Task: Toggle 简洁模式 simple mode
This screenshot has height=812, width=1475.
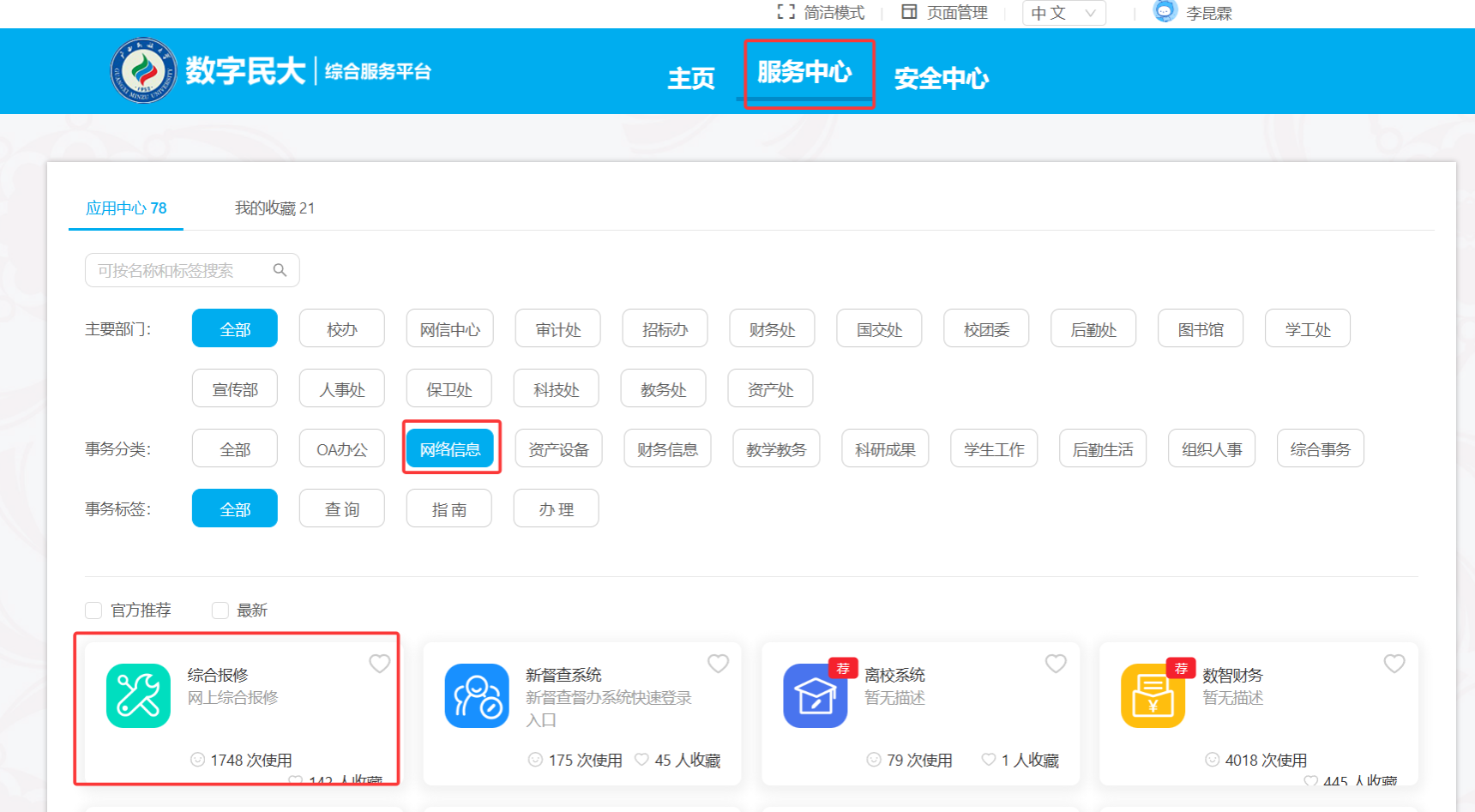Action: click(821, 13)
